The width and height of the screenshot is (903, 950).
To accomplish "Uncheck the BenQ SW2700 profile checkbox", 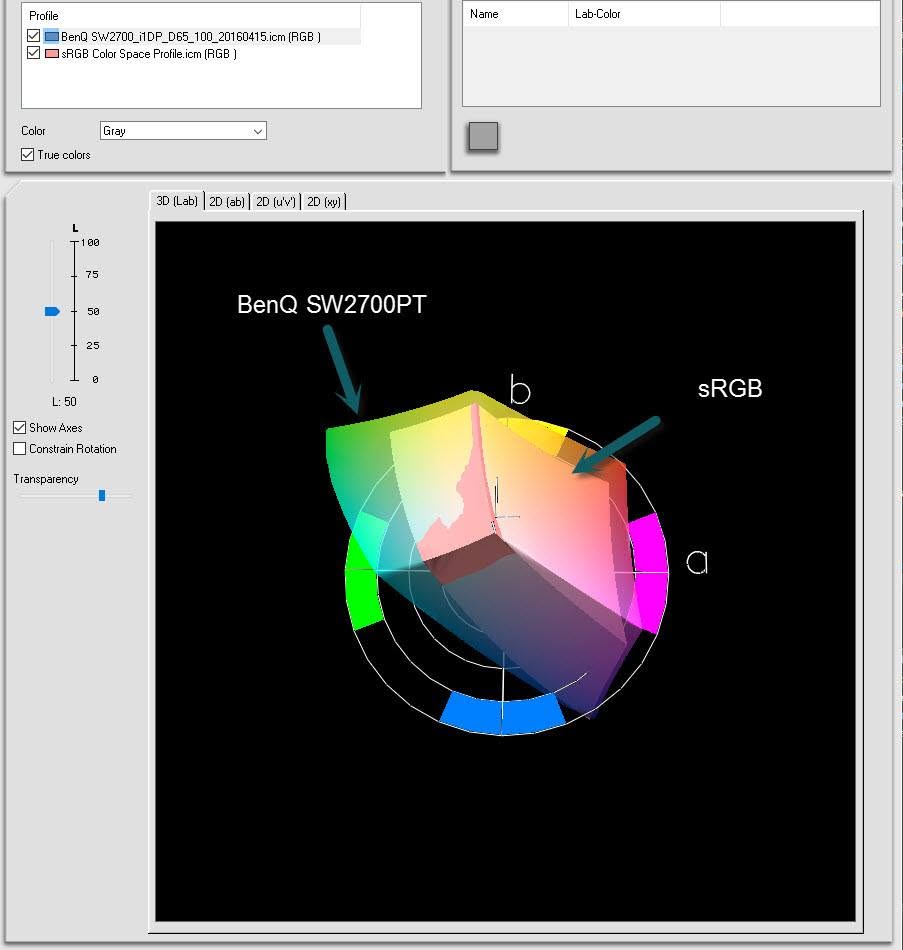I will coord(34,36).
